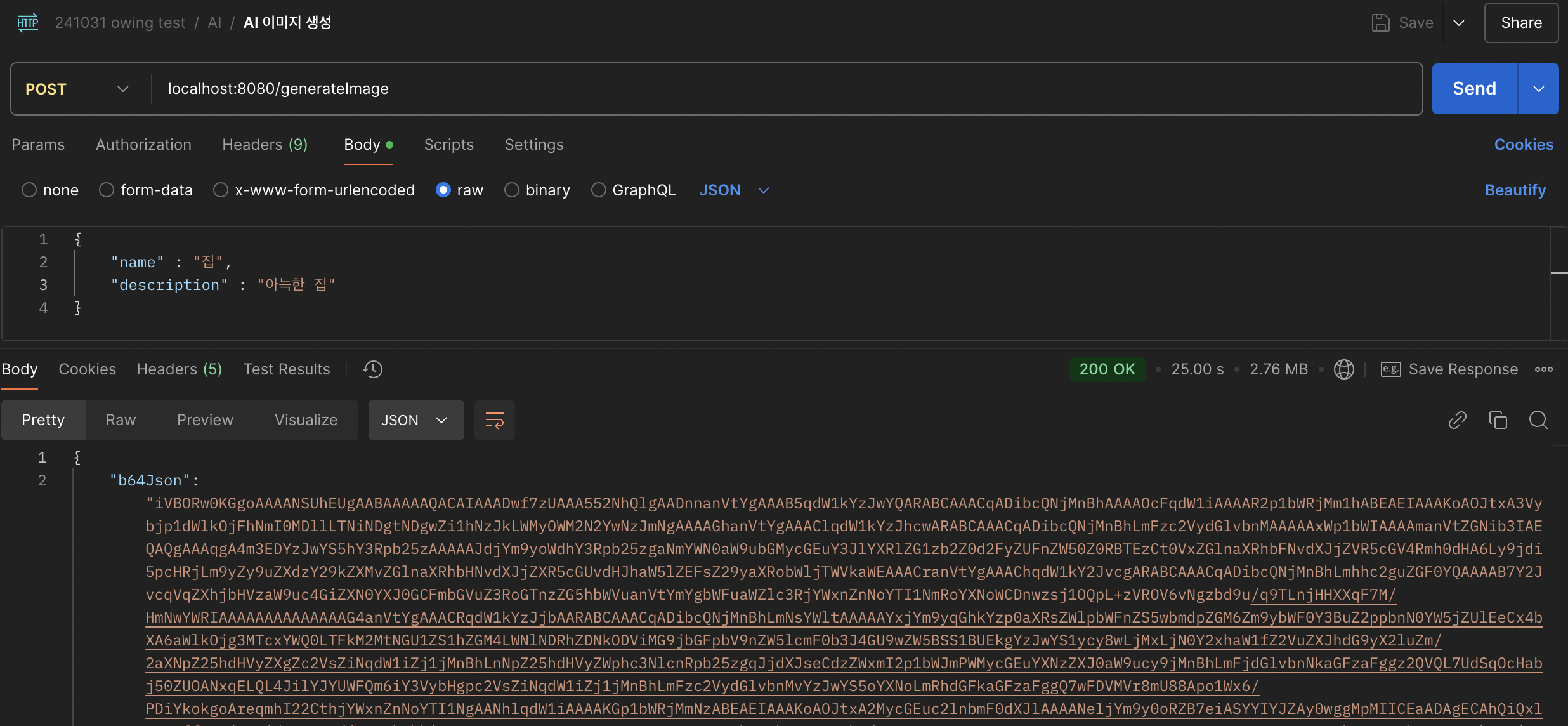The image size is (1568, 726).
Task: Click the Save floppy disk icon
Action: pyautogui.click(x=1380, y=23)
